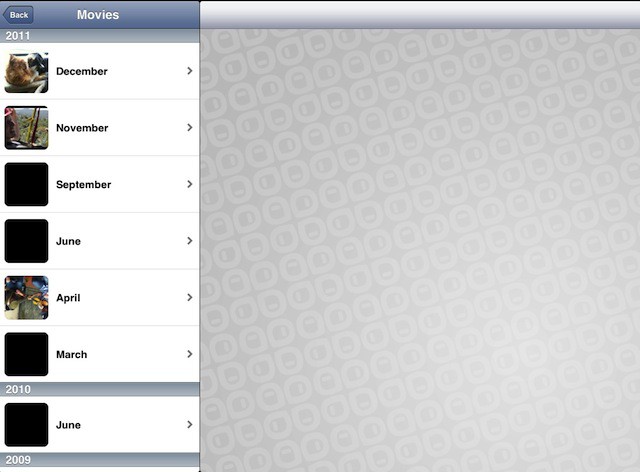Expand June 2010 with its chevron
640x472 pixels.
coord(190,425)
